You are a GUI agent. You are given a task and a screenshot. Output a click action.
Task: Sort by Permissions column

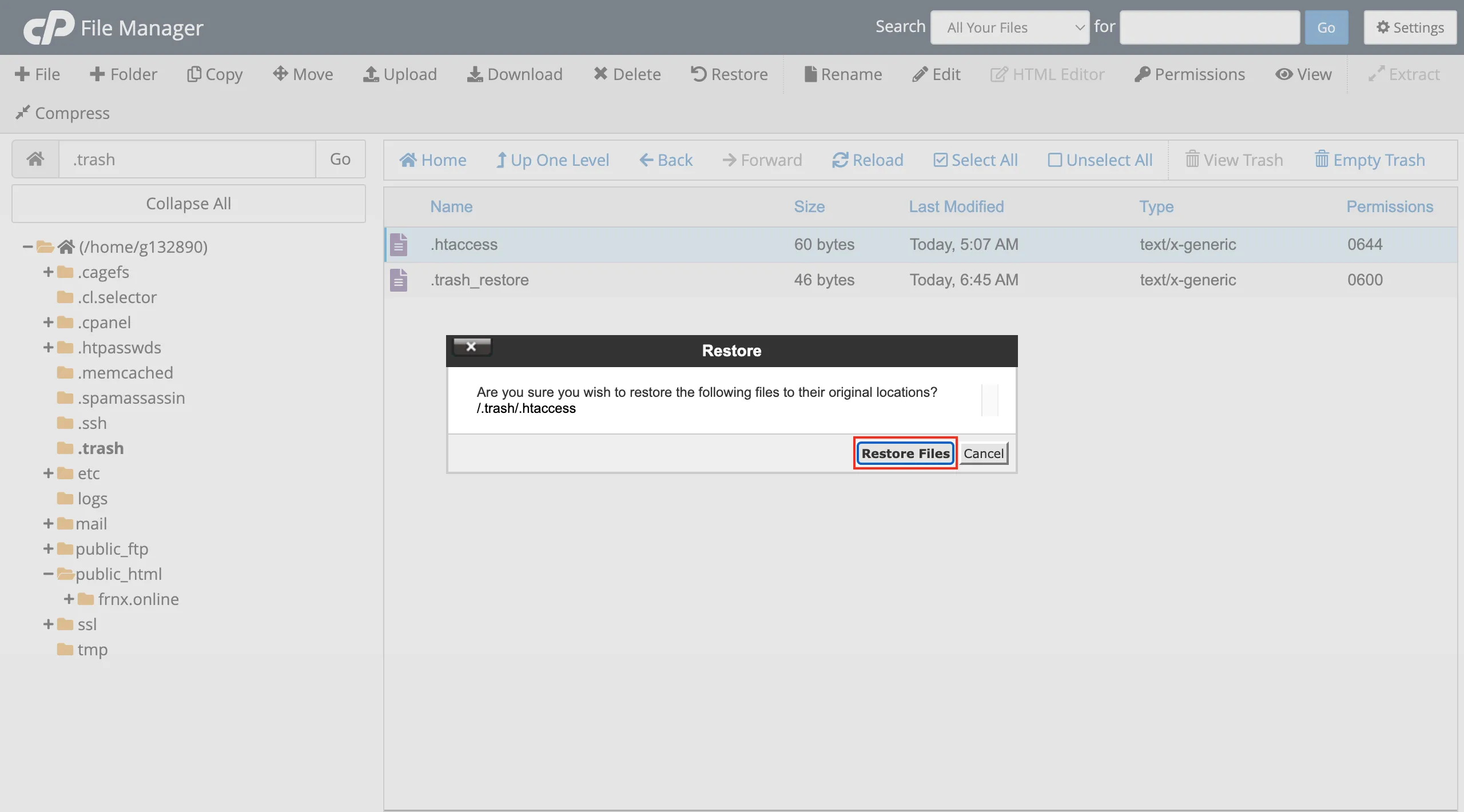1390,206
